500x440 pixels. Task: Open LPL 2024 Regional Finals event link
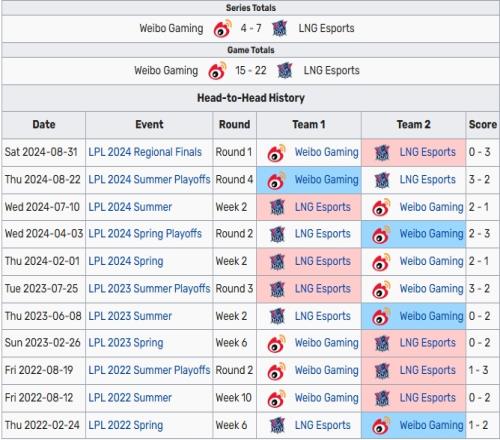click(x=145, y=152)
